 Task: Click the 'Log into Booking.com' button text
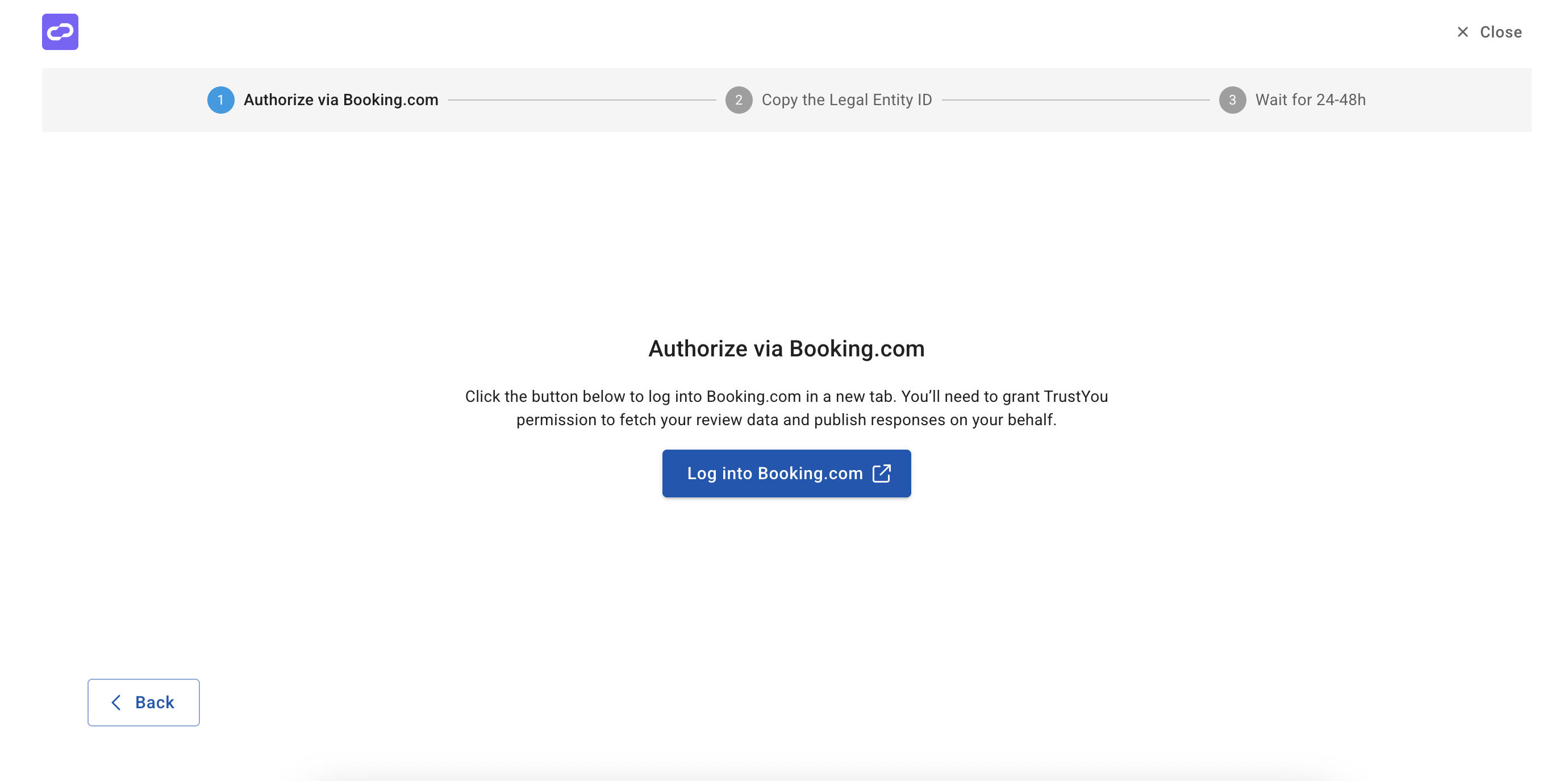click(774, 473)
